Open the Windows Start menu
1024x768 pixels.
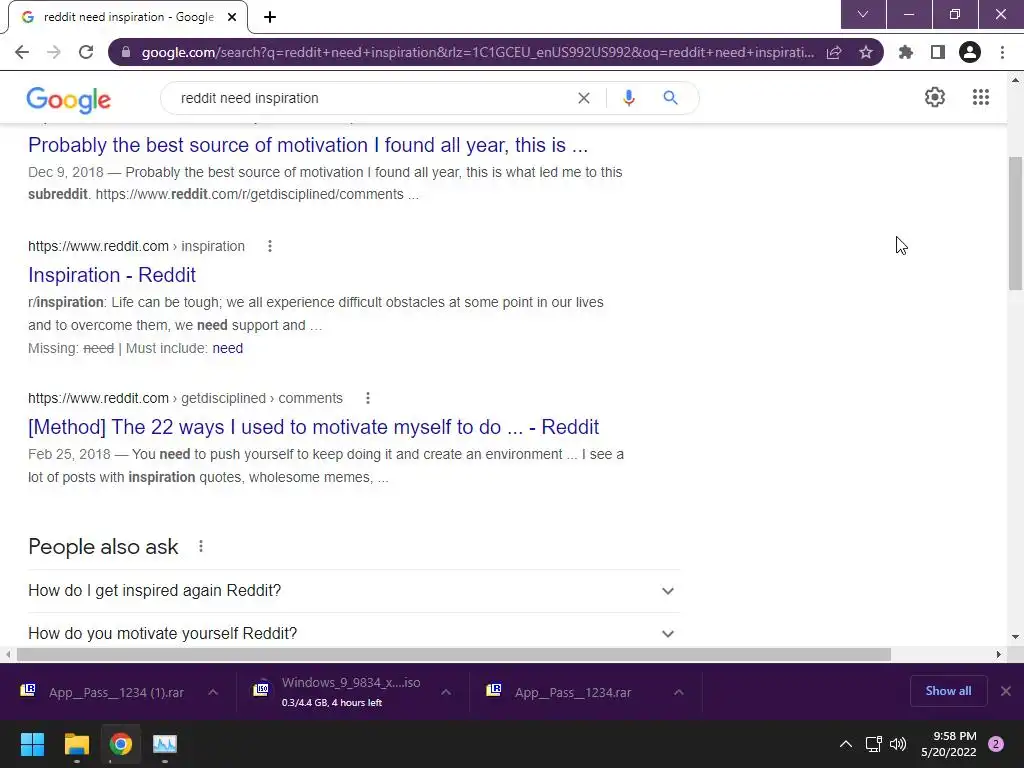click(x=32, y=744)
